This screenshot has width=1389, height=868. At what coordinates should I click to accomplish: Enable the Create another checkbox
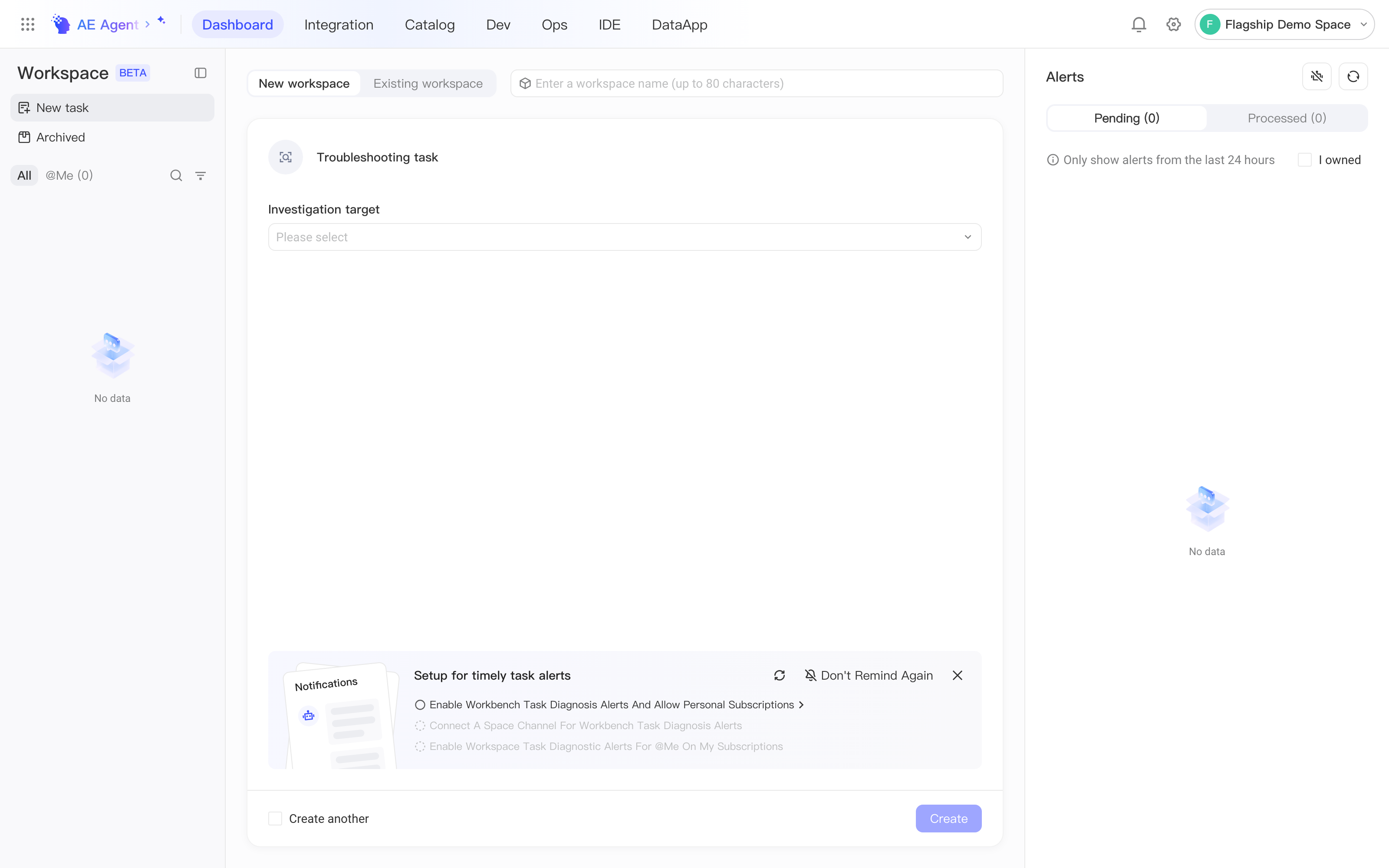coord(276,819)
